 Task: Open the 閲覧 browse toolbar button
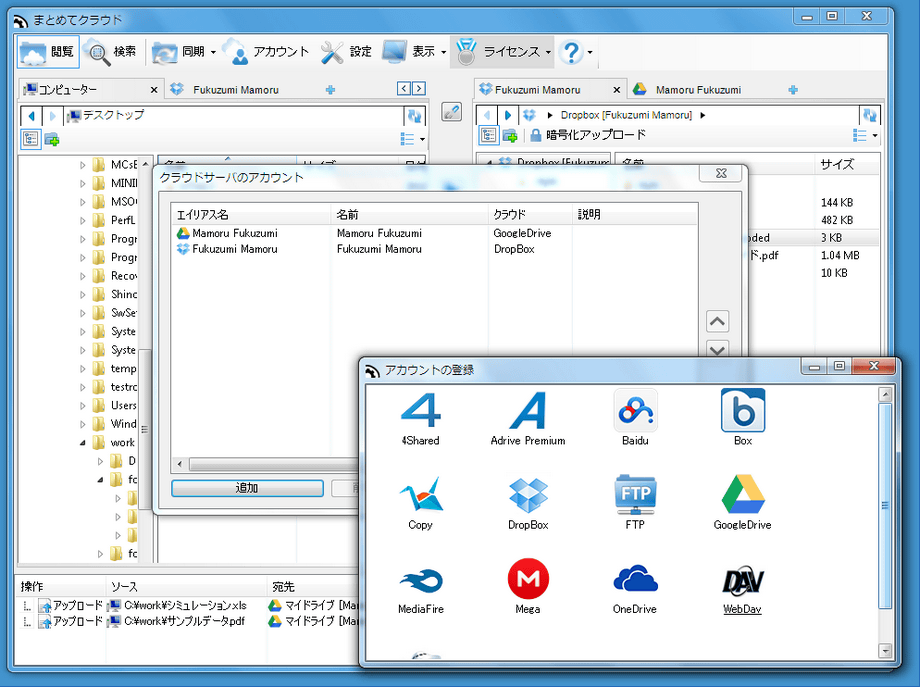tap(48, 52)
